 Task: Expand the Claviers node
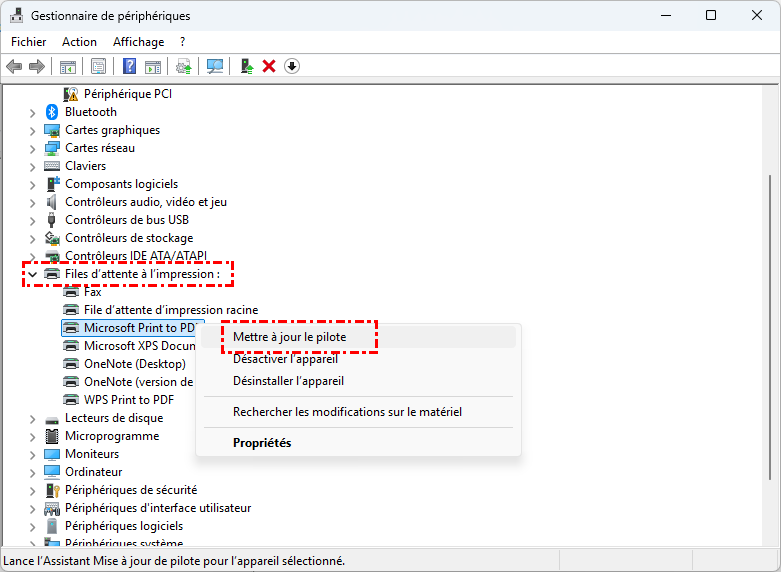pyautogui.click(x=32, y=167)
